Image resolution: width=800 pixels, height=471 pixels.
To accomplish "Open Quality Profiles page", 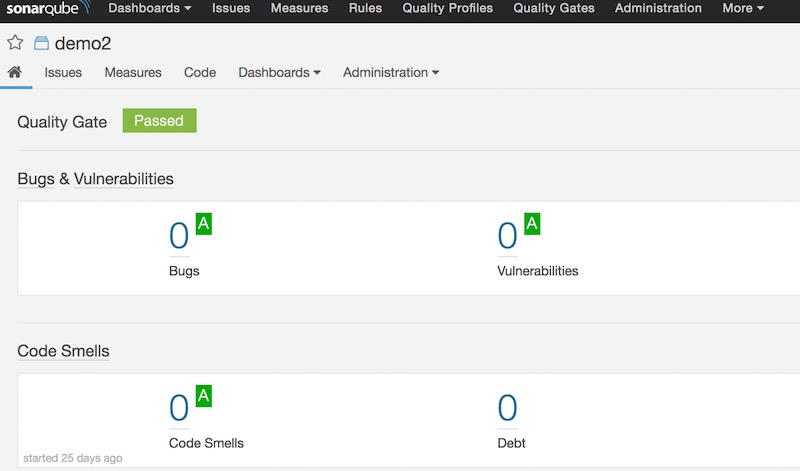I will click(x=447, y=8).
